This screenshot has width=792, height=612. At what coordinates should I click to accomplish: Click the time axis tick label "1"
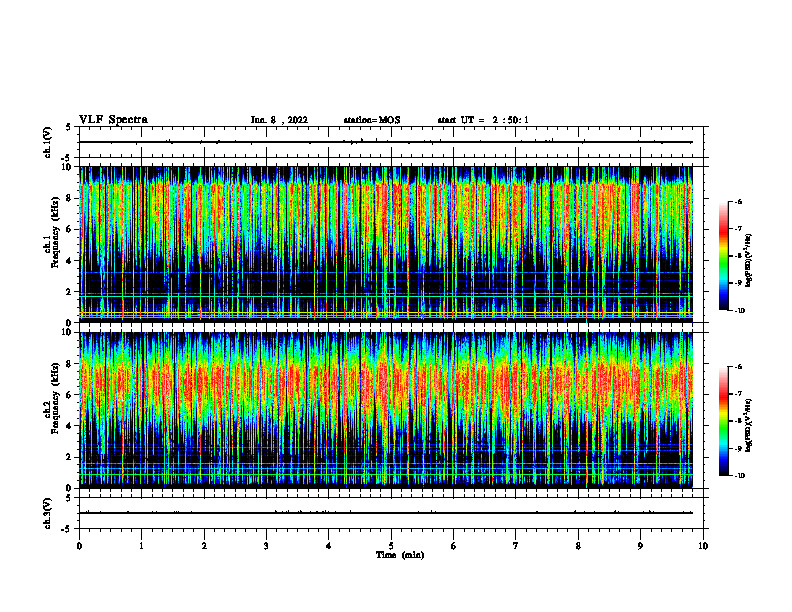point(141,546)
